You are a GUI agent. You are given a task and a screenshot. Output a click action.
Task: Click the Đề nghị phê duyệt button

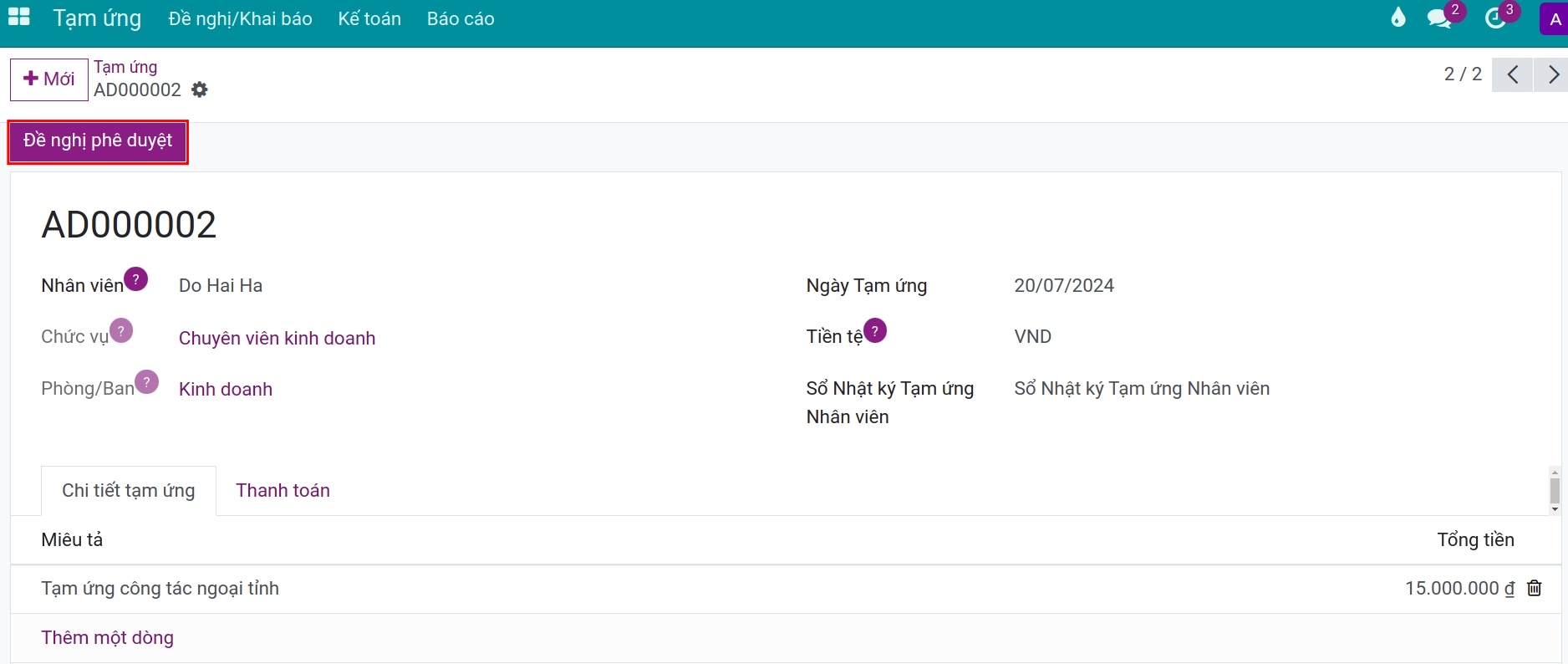click(98, 140)
